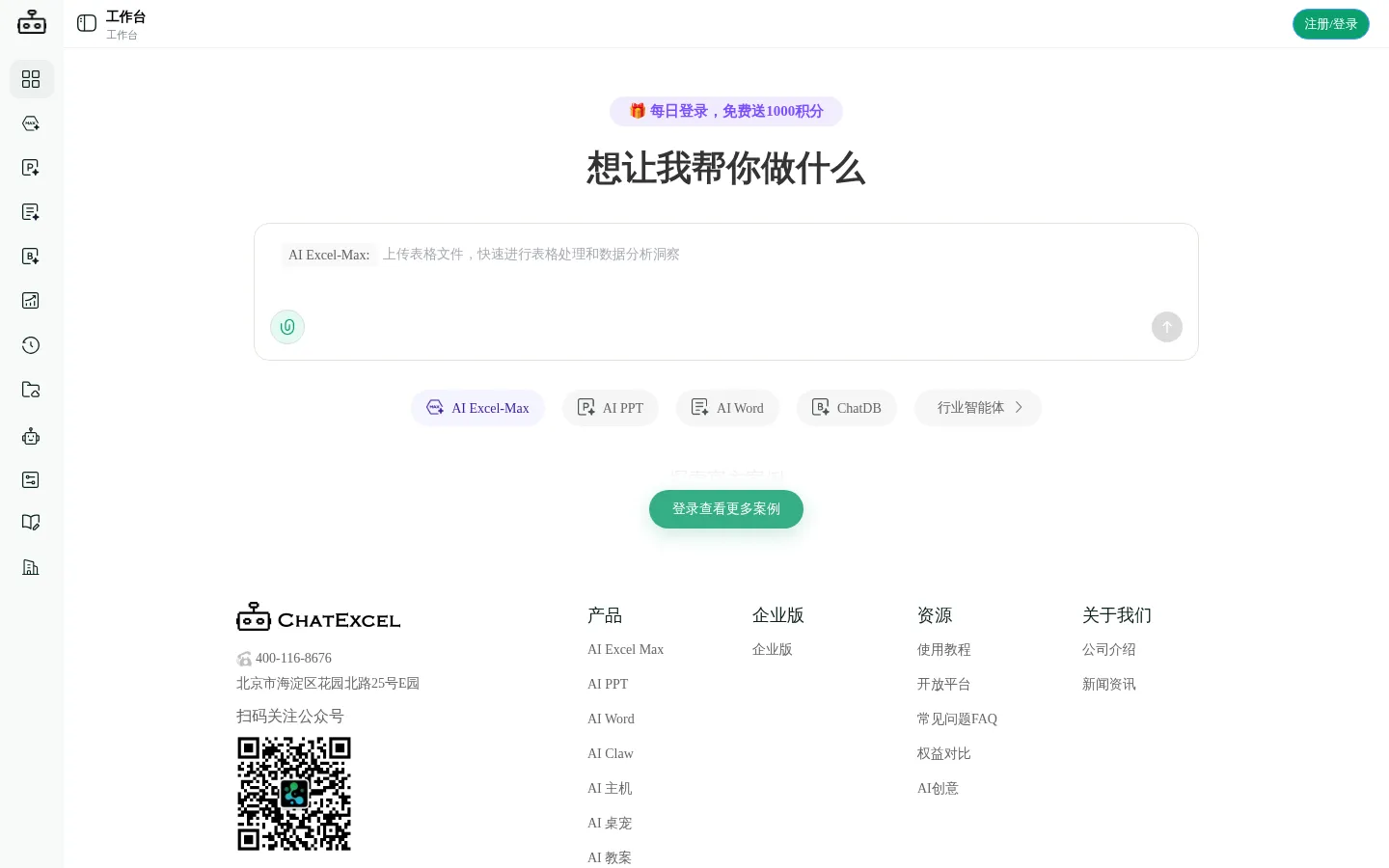Open the AI Excel Max footer link
The height and width of the screenshot is (868, 1389).
[625, 650]
